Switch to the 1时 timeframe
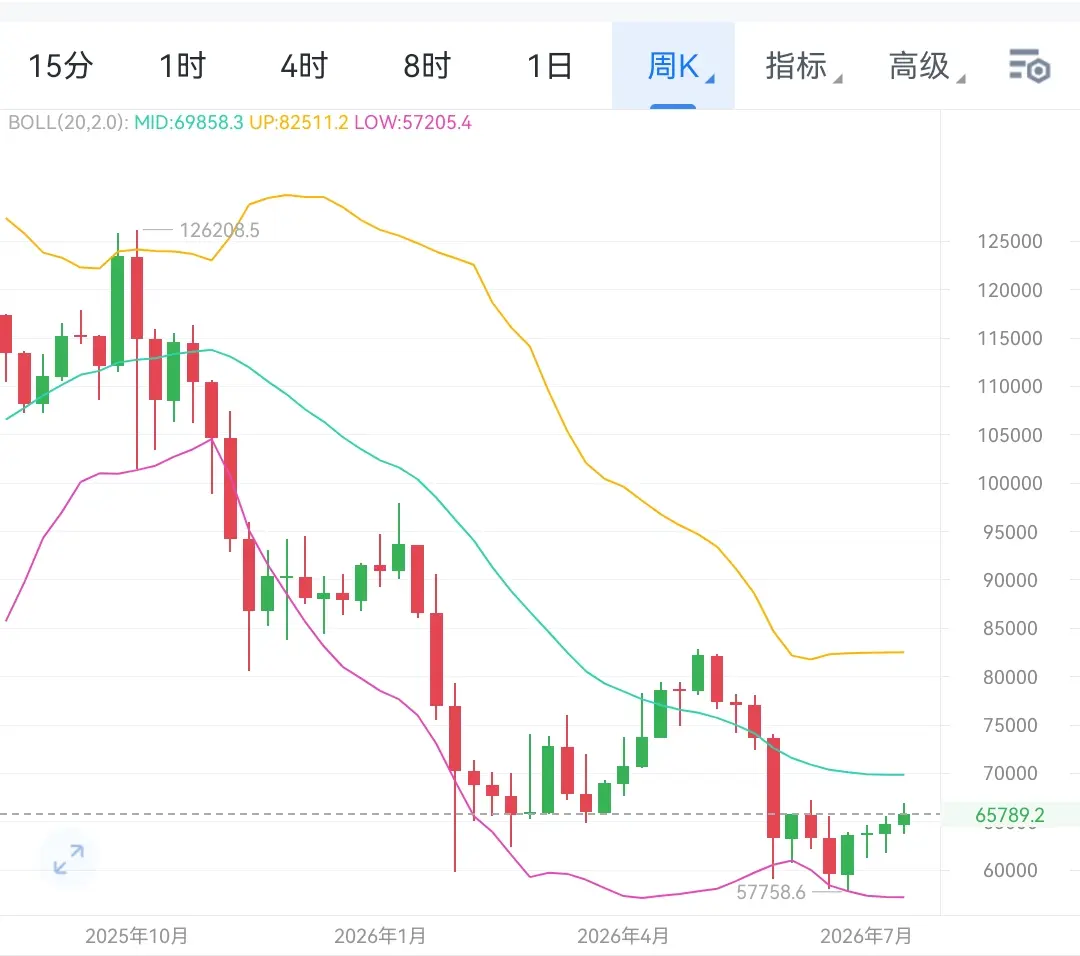The width and height of the screenshot is (1080, 956). tap(183, 66)
